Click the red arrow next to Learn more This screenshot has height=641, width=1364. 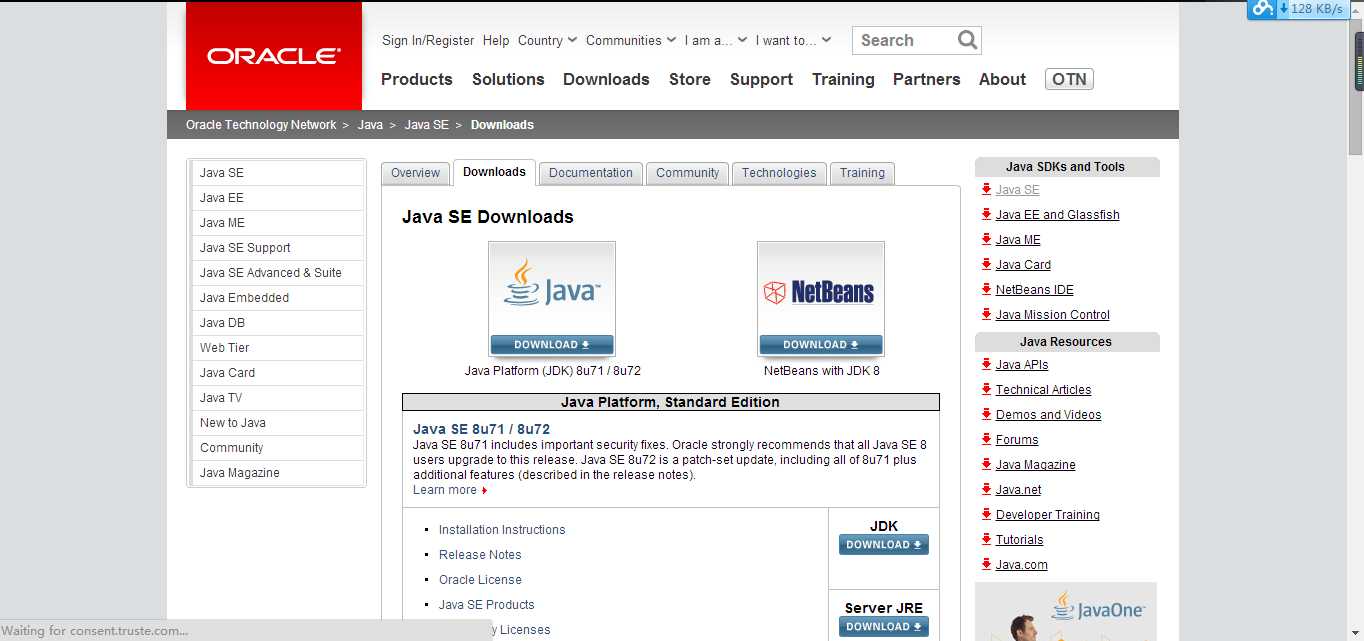(x=485, y=491)
